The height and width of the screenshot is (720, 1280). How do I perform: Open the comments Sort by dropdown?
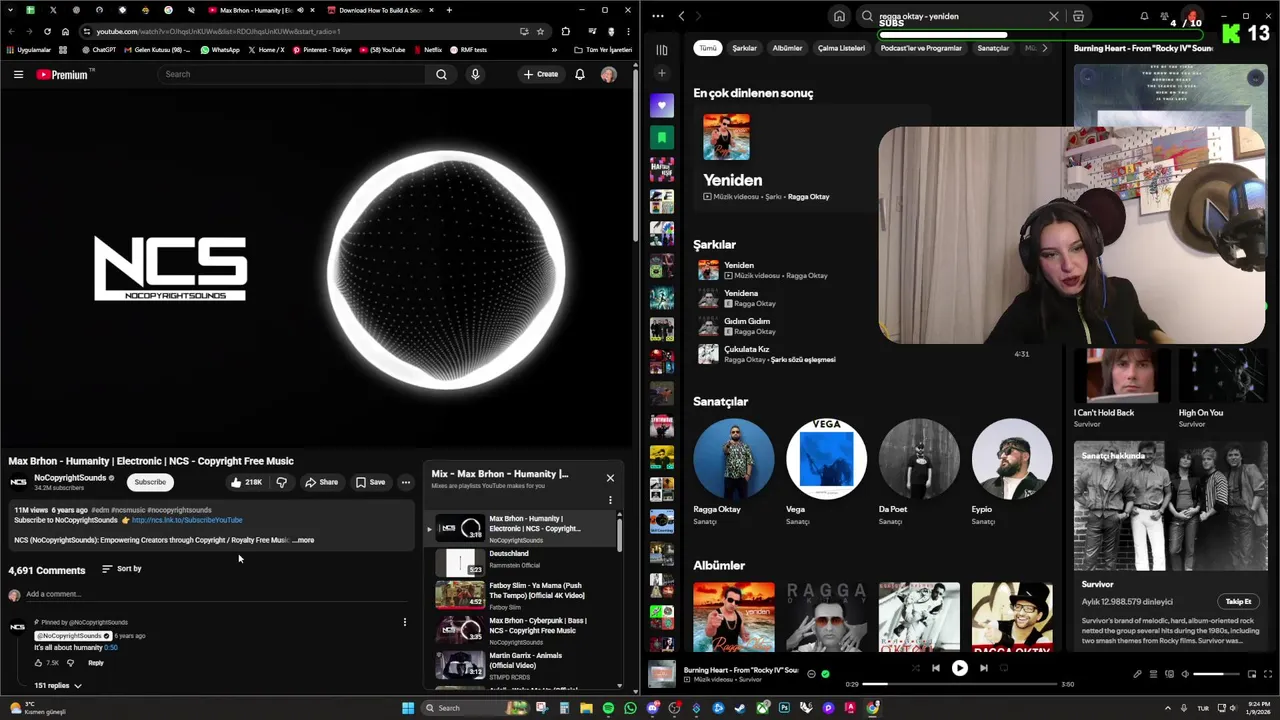(121, 569)
